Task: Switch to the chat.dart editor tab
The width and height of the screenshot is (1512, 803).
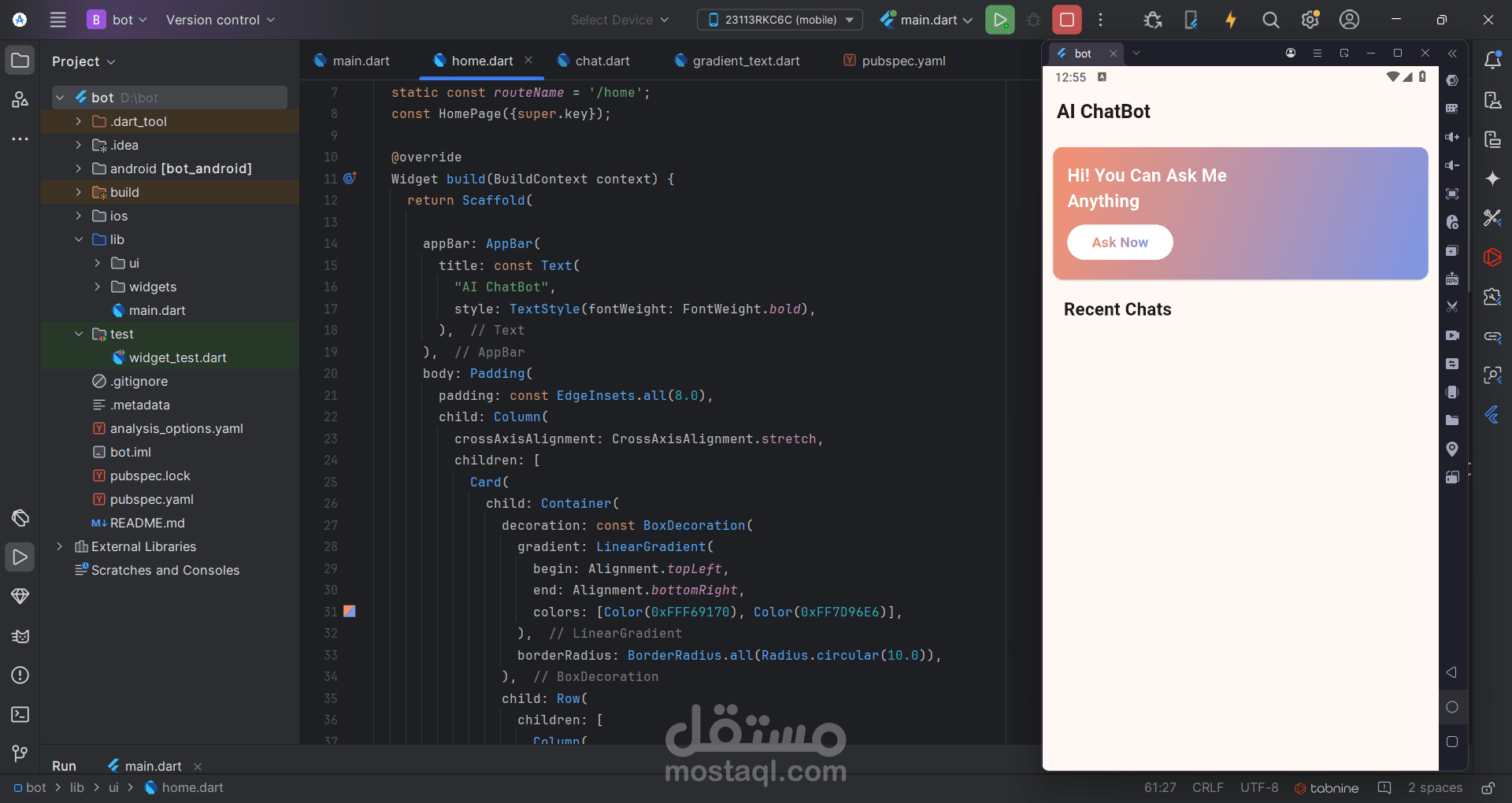Action: coord(594,61)
